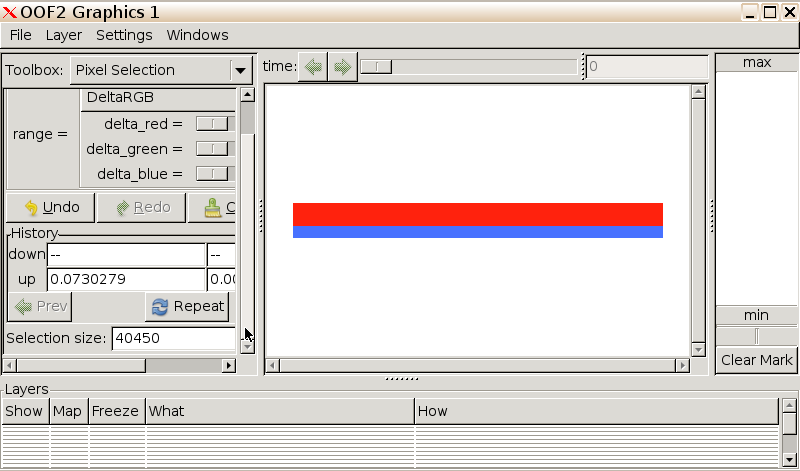Adjust the delta_blue slider
Screen dimensions: 800x471
coord(213,173)
